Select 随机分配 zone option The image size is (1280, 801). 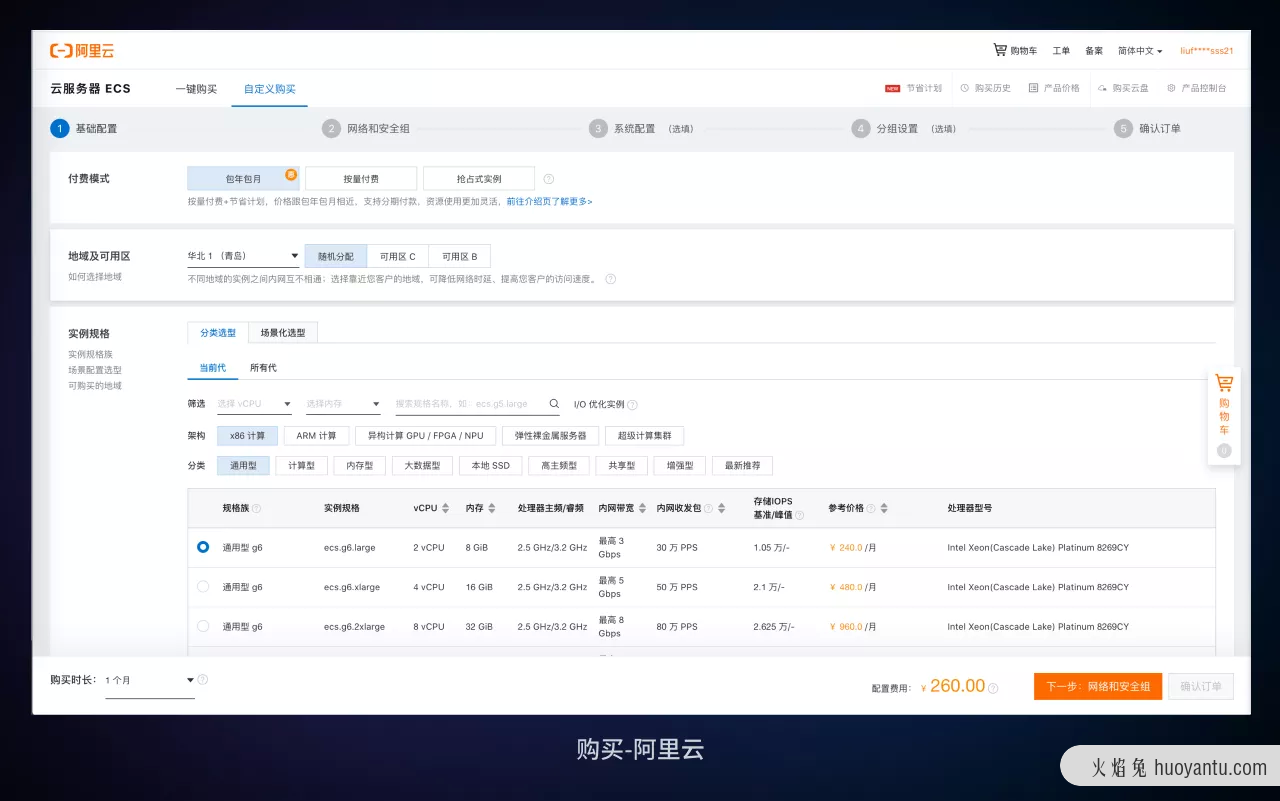tap(336, 256)
